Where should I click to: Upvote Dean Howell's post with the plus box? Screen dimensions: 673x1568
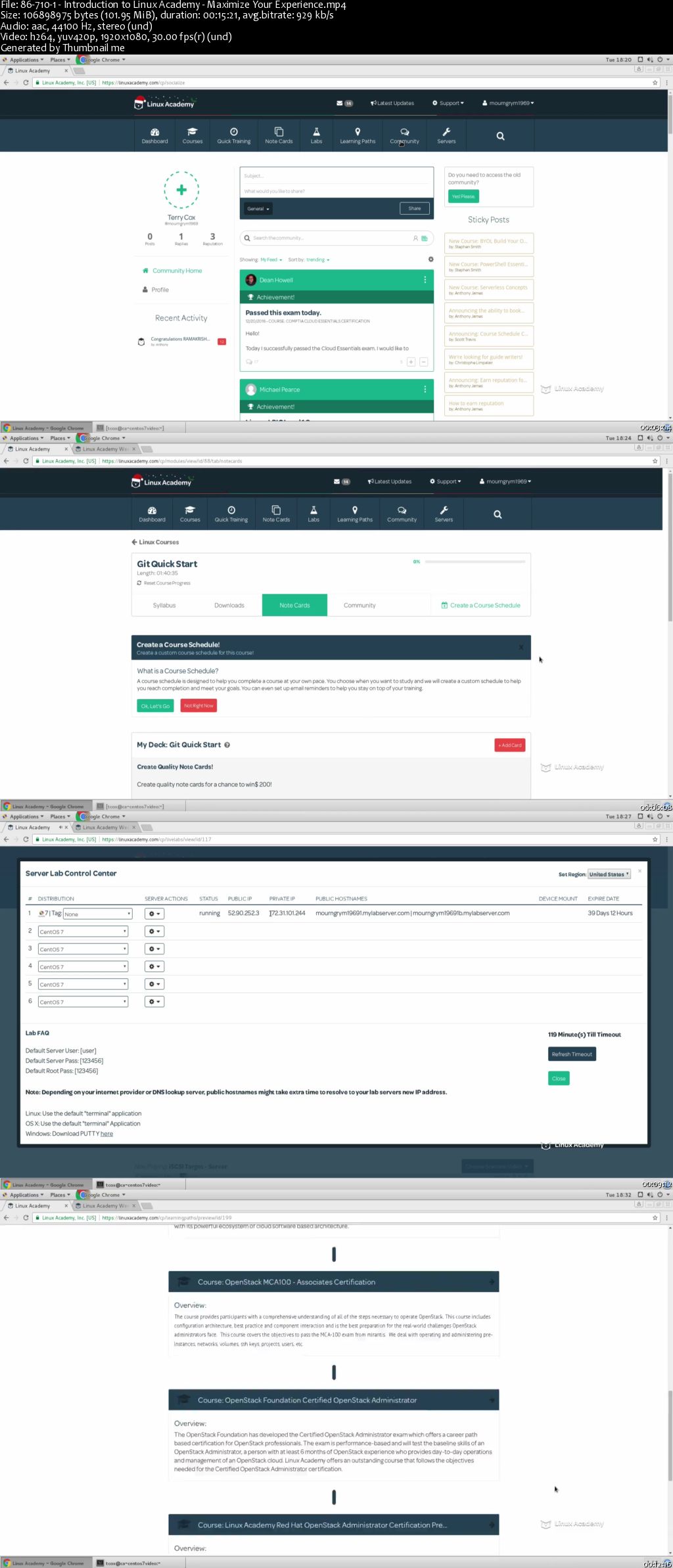[411, 362]
